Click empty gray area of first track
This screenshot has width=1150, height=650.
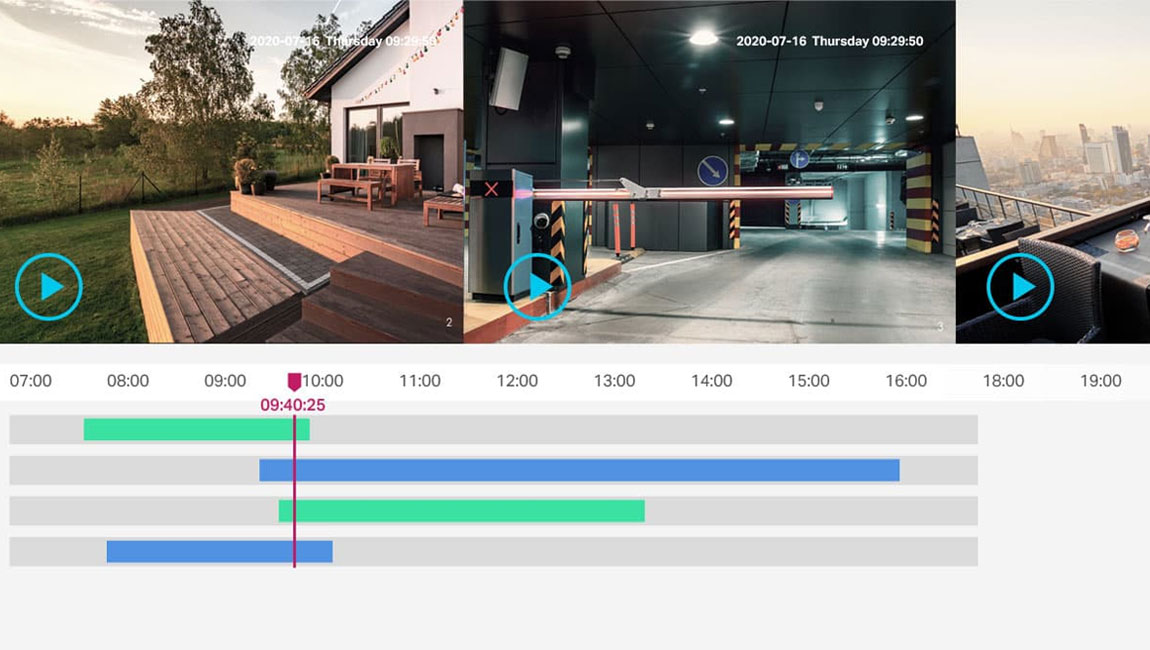pyautogui.click(x=640, y=430)
